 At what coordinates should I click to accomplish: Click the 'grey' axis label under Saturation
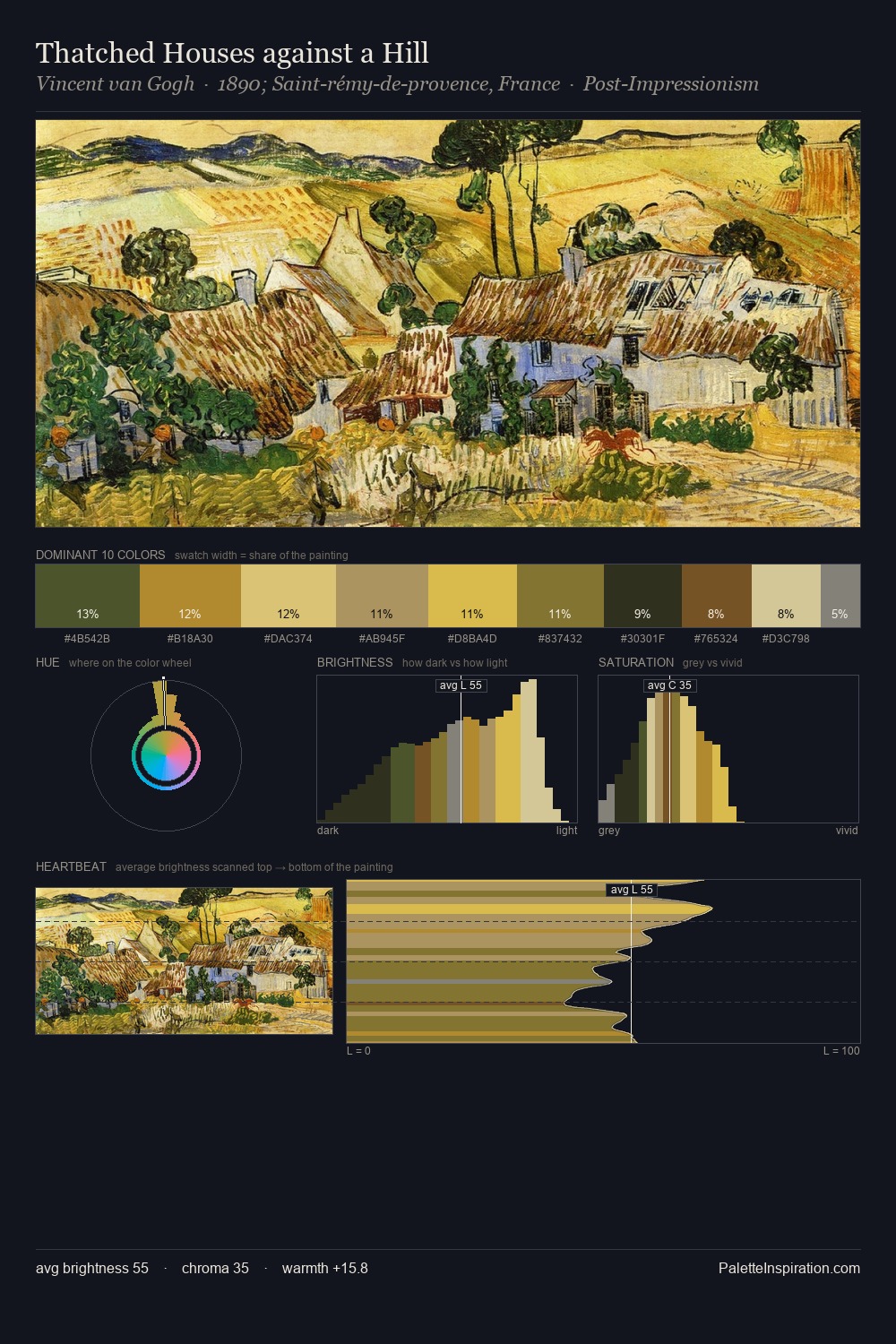point(609,831)
